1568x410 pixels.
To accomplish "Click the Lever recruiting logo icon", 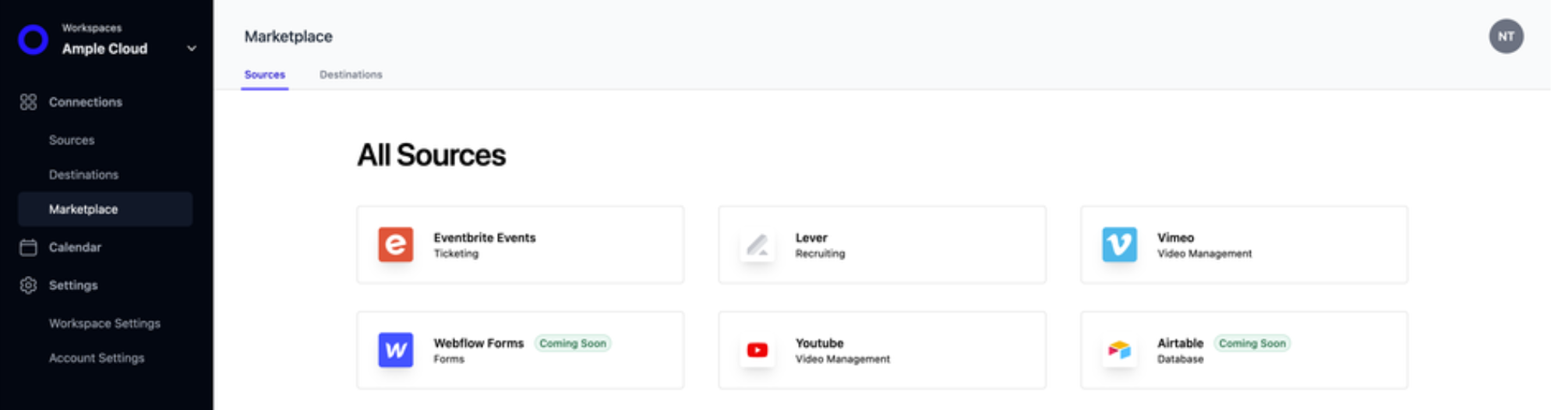I will pyautogui.click(x=757, y=245).
